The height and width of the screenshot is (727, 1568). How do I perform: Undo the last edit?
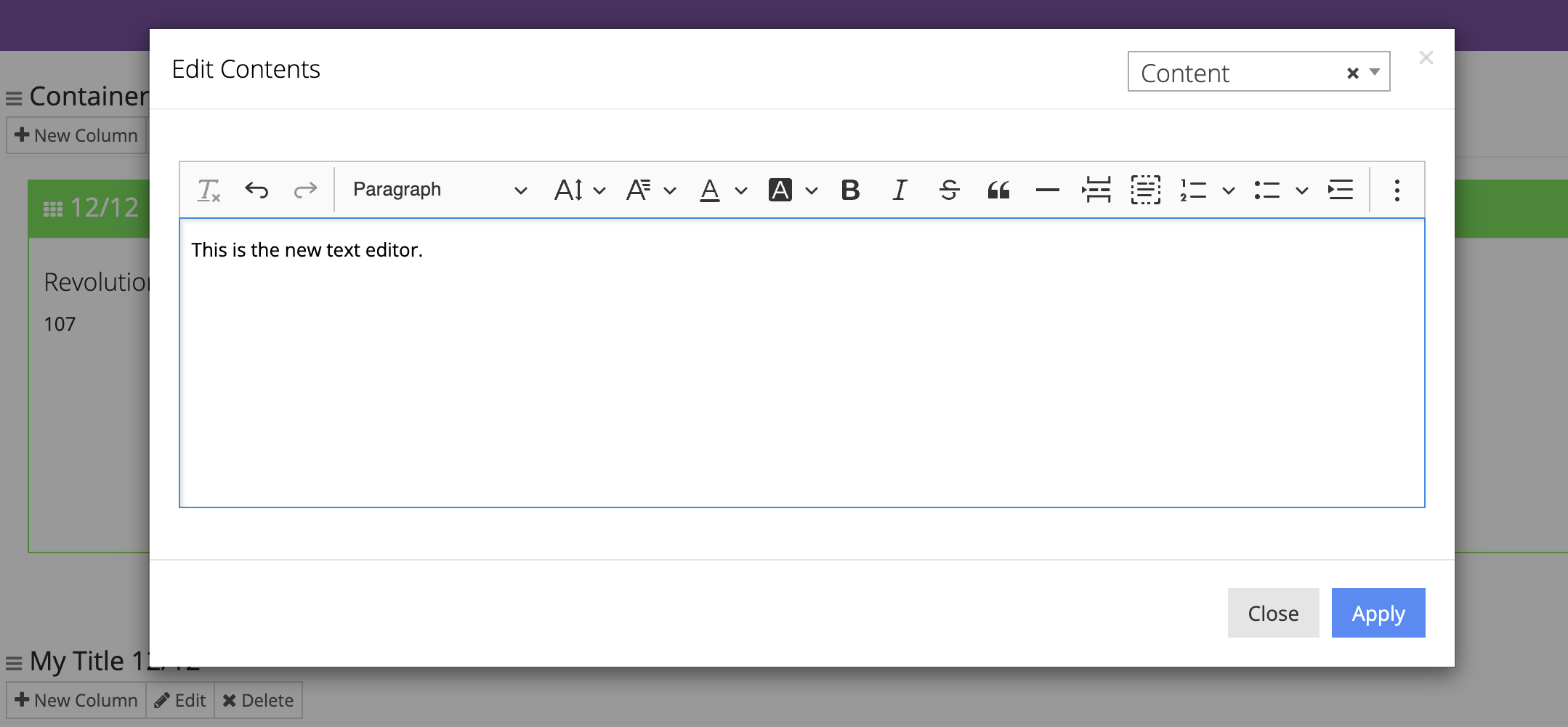256,190
